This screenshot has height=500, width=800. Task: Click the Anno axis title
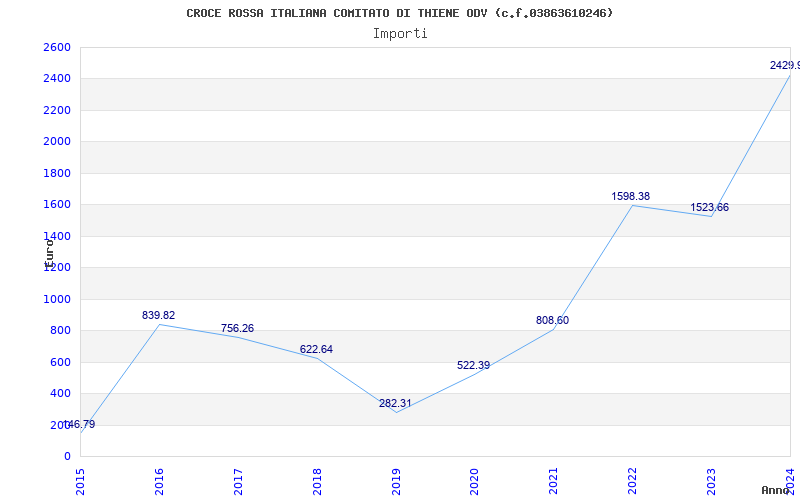[x=775, y=490]
